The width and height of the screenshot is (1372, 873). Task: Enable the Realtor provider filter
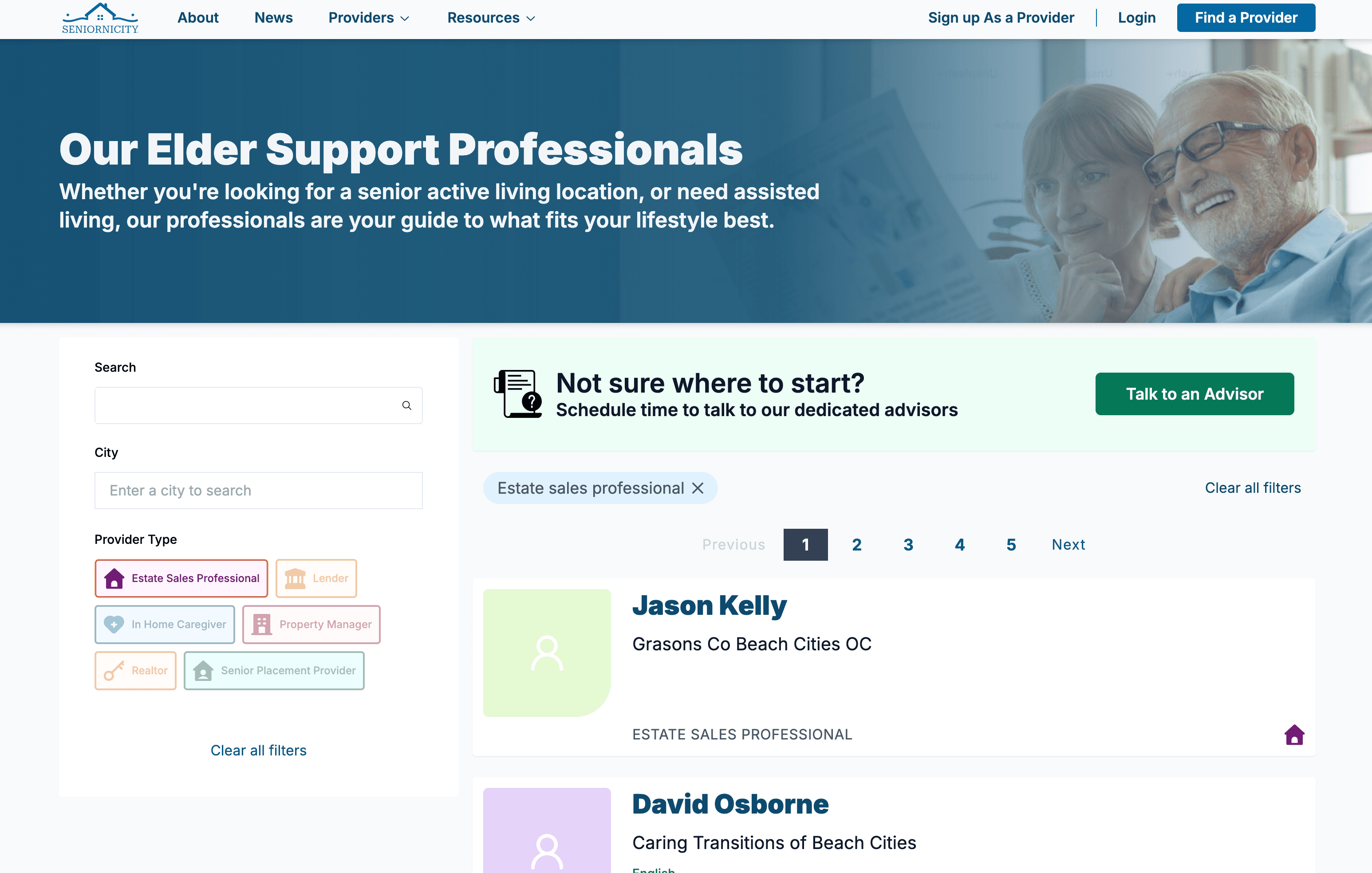136,670
